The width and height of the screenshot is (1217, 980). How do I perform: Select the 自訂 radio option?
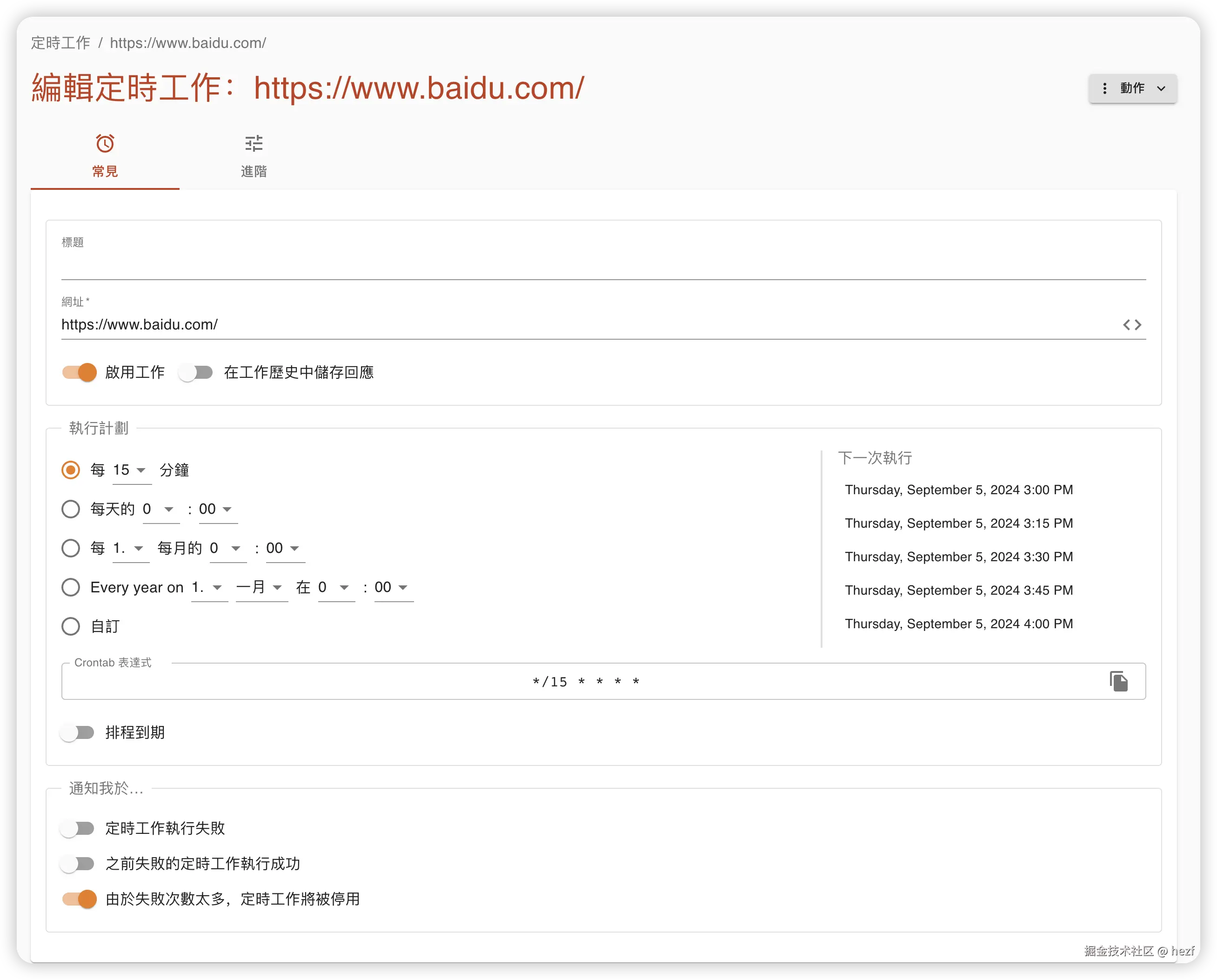click(x=71, y=626)
